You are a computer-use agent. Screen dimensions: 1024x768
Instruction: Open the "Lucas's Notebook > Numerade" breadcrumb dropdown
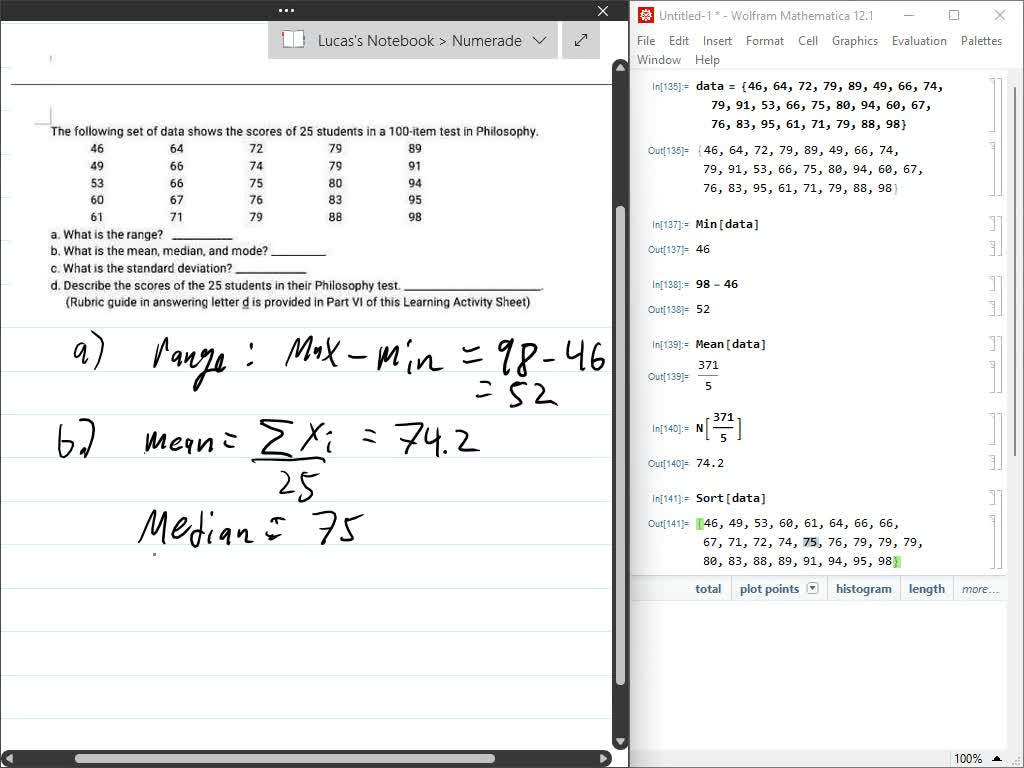pos(540,40)
